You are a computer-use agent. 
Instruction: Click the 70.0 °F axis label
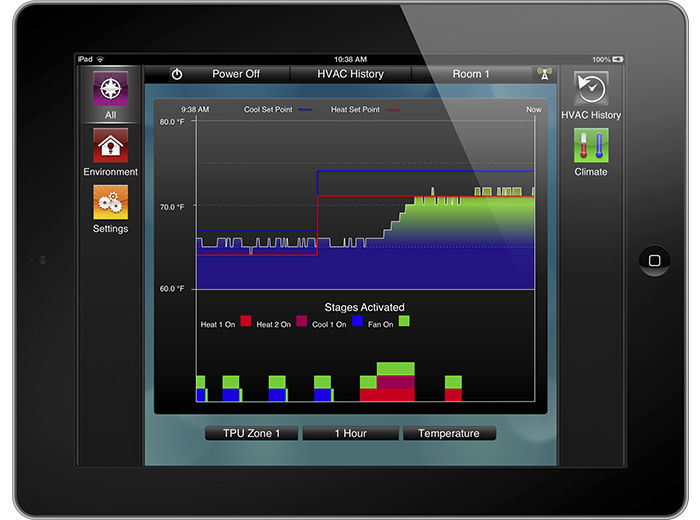(x=172, y=207)
